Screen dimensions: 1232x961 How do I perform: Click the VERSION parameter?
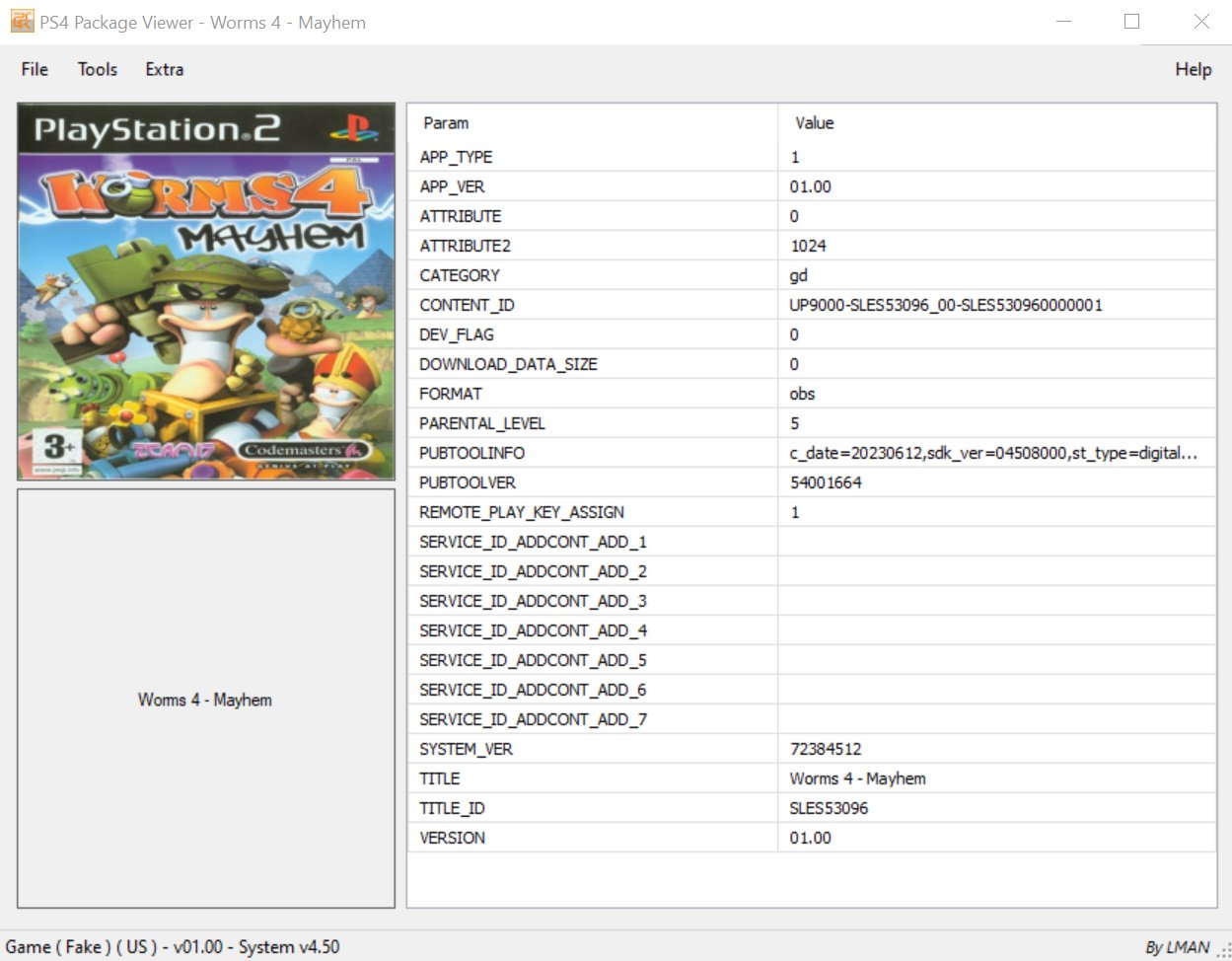[x=452, y=838]
